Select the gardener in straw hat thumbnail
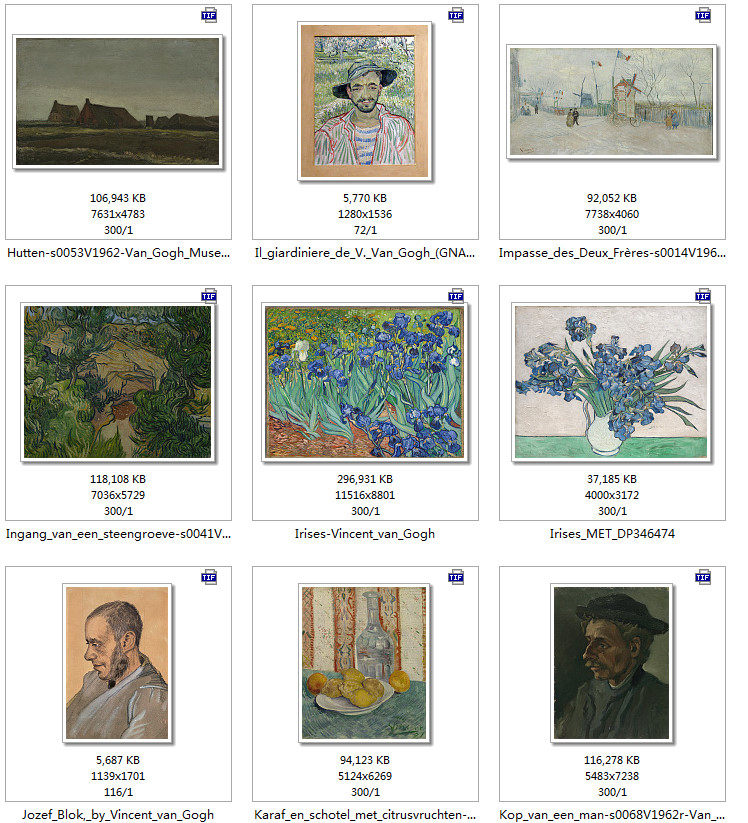The image size is (748, 823). [x=365, y=101]
